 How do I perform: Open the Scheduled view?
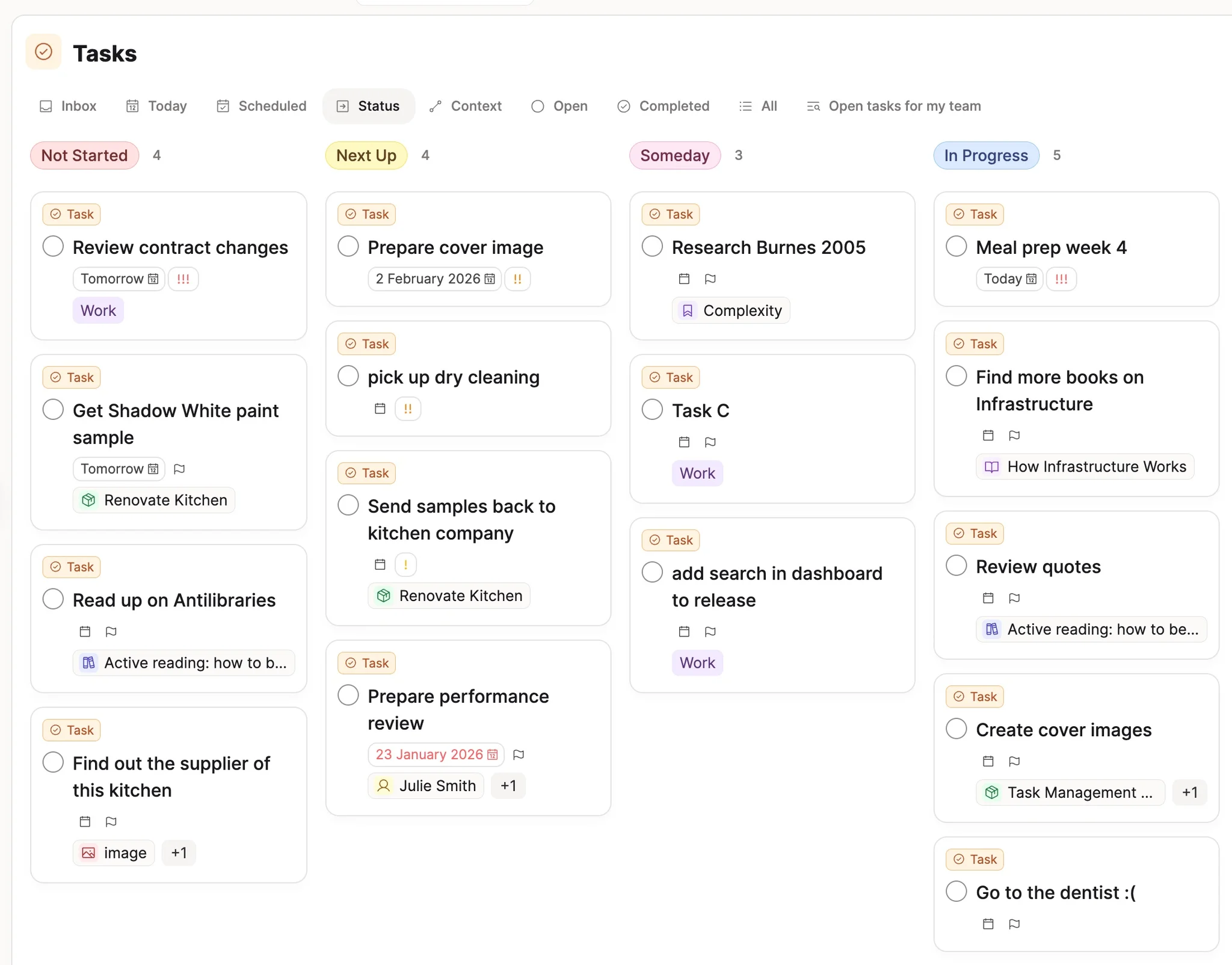click(260, 106)
